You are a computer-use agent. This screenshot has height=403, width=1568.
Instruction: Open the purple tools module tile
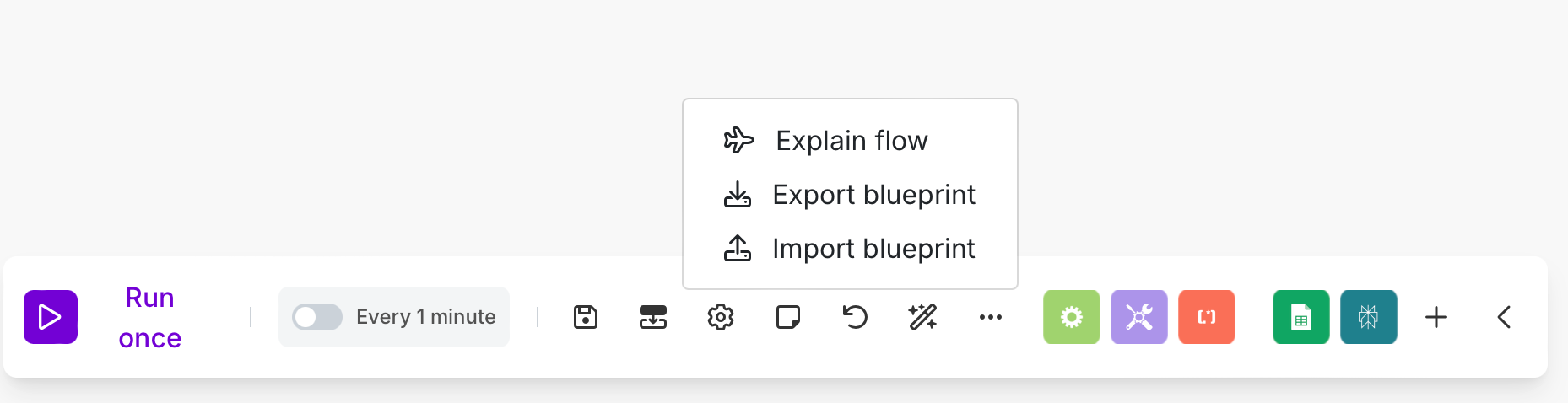tap(1139, 317)
